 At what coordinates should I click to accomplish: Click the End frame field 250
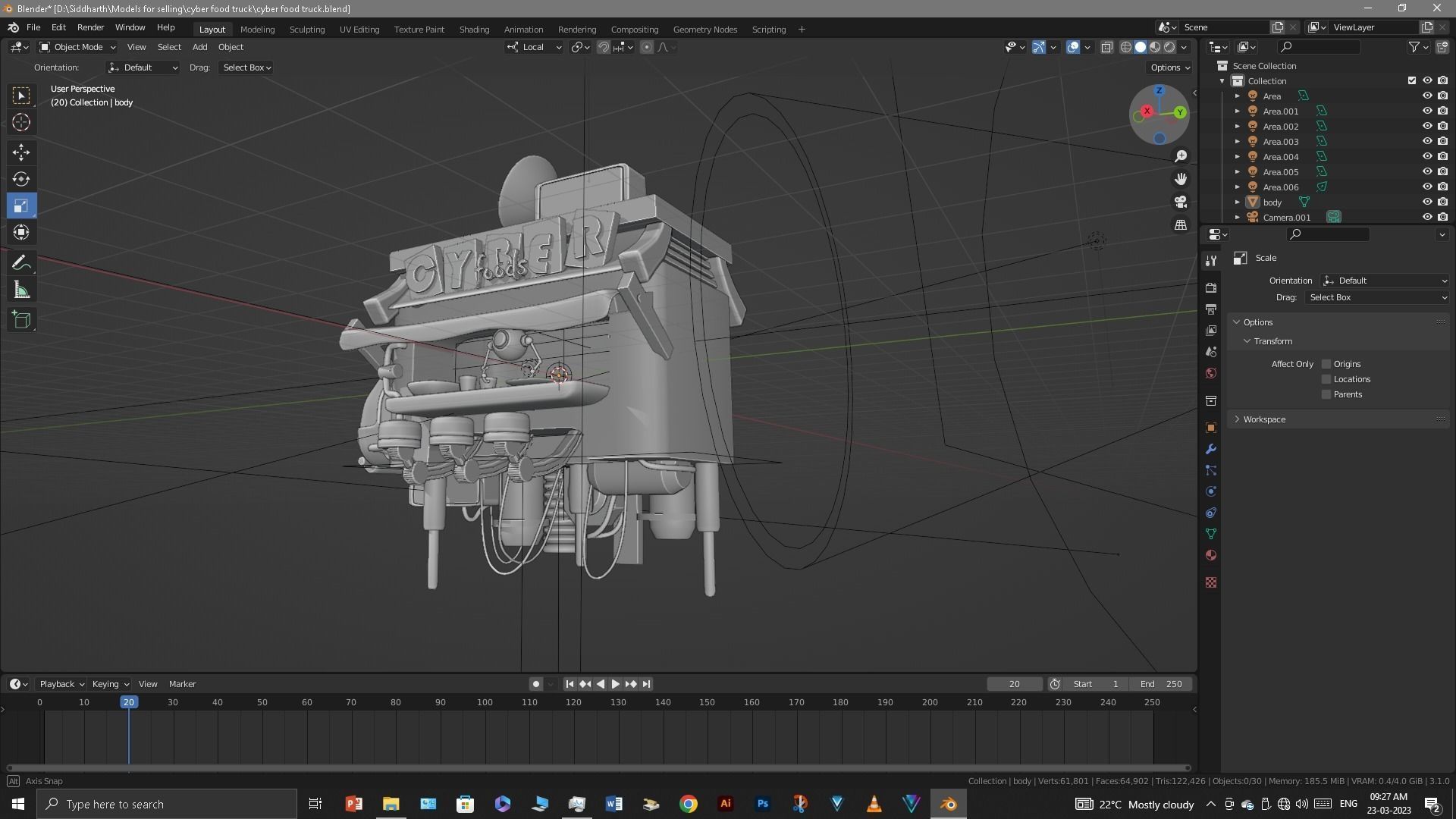point(1160,684)
